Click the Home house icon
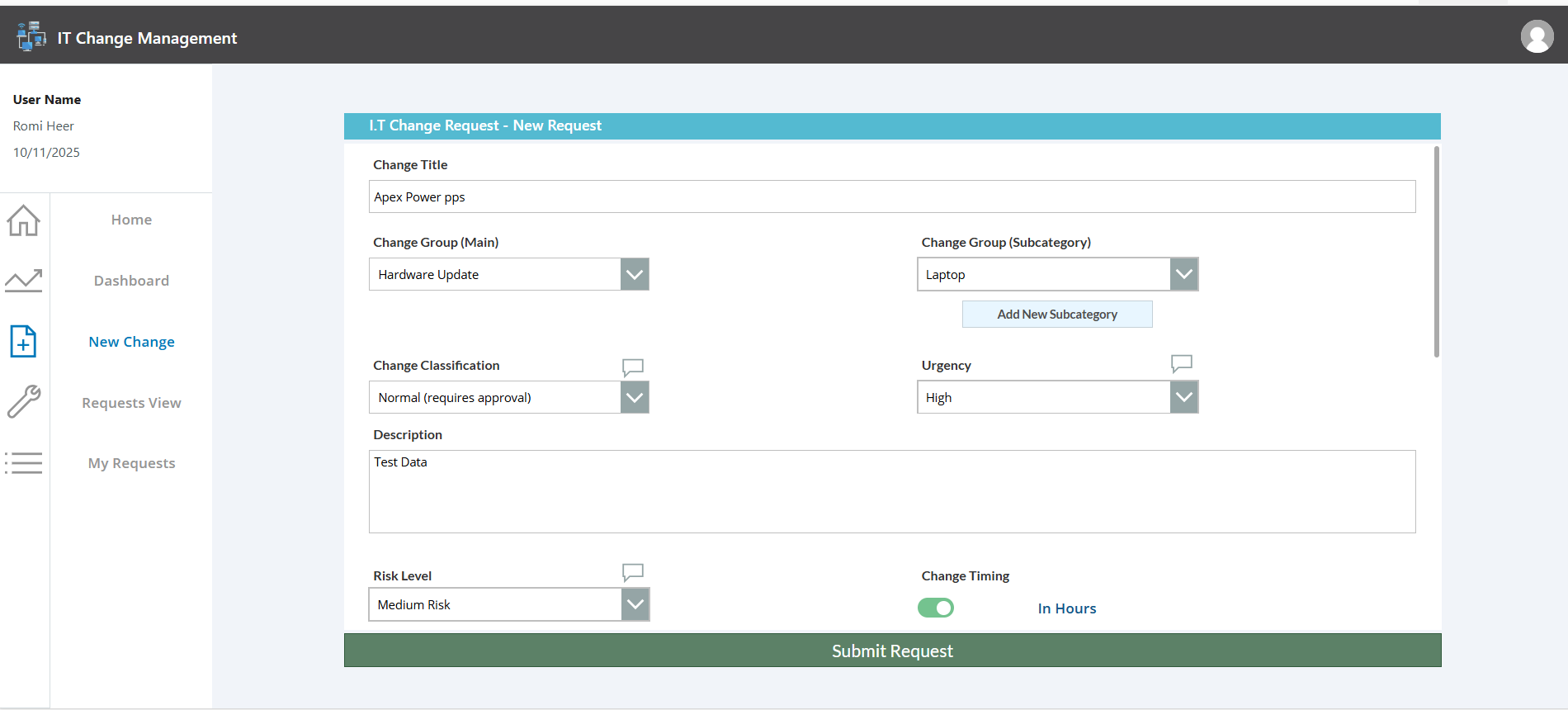1568x710 pixels. pos(23,220)
